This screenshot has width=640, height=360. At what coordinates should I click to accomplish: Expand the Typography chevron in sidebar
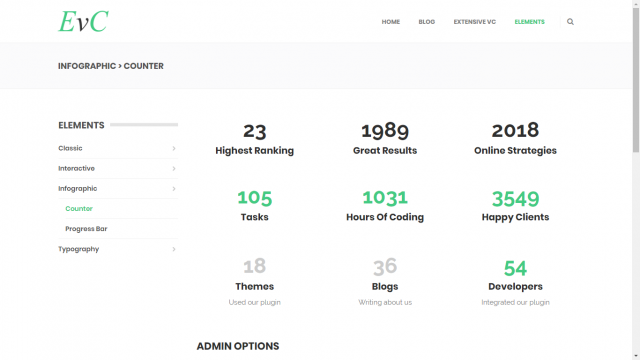[x=174, y=249]
